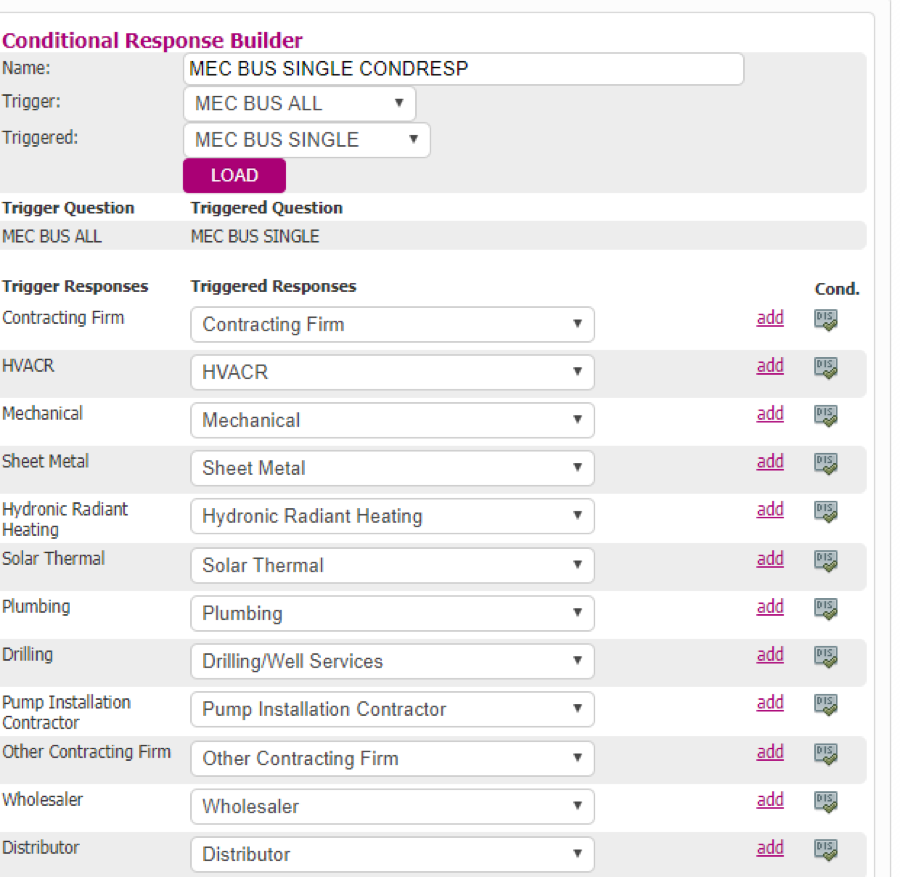The image size is (900, 877).
Task: Open the Trigger dropdown showing MEC BUS ALL
Action: 300,104
